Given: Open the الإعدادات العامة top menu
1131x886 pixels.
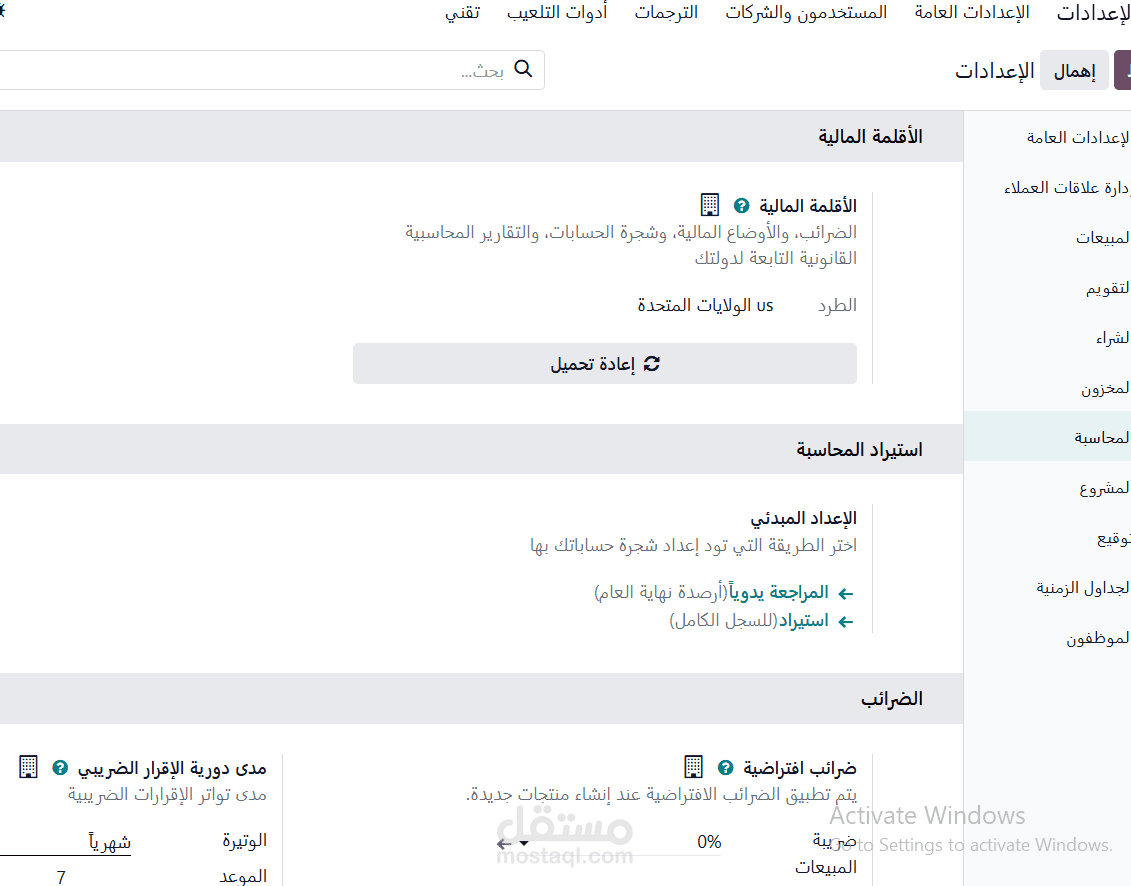Looking at the screenshot, I should tap(972, 12).
